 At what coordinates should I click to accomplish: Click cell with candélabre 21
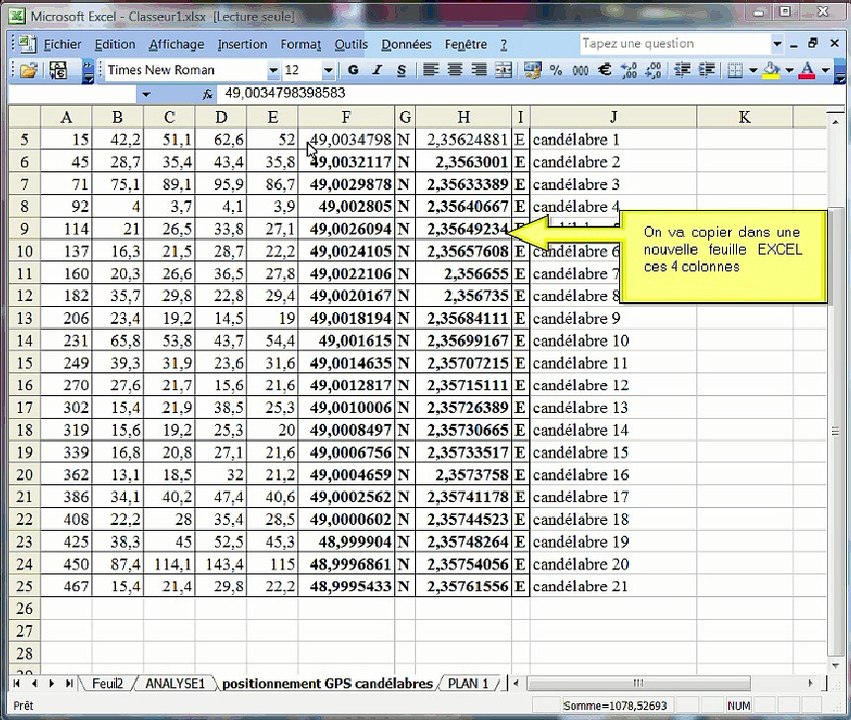[x=613, y=587]
